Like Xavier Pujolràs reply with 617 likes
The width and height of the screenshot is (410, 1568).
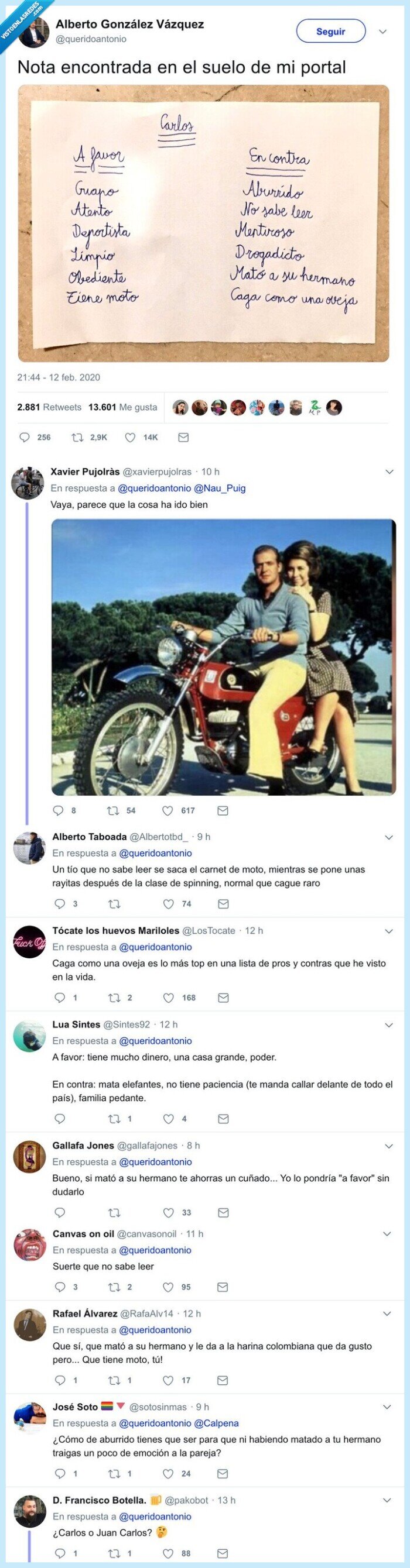click(x=168, y=810)
